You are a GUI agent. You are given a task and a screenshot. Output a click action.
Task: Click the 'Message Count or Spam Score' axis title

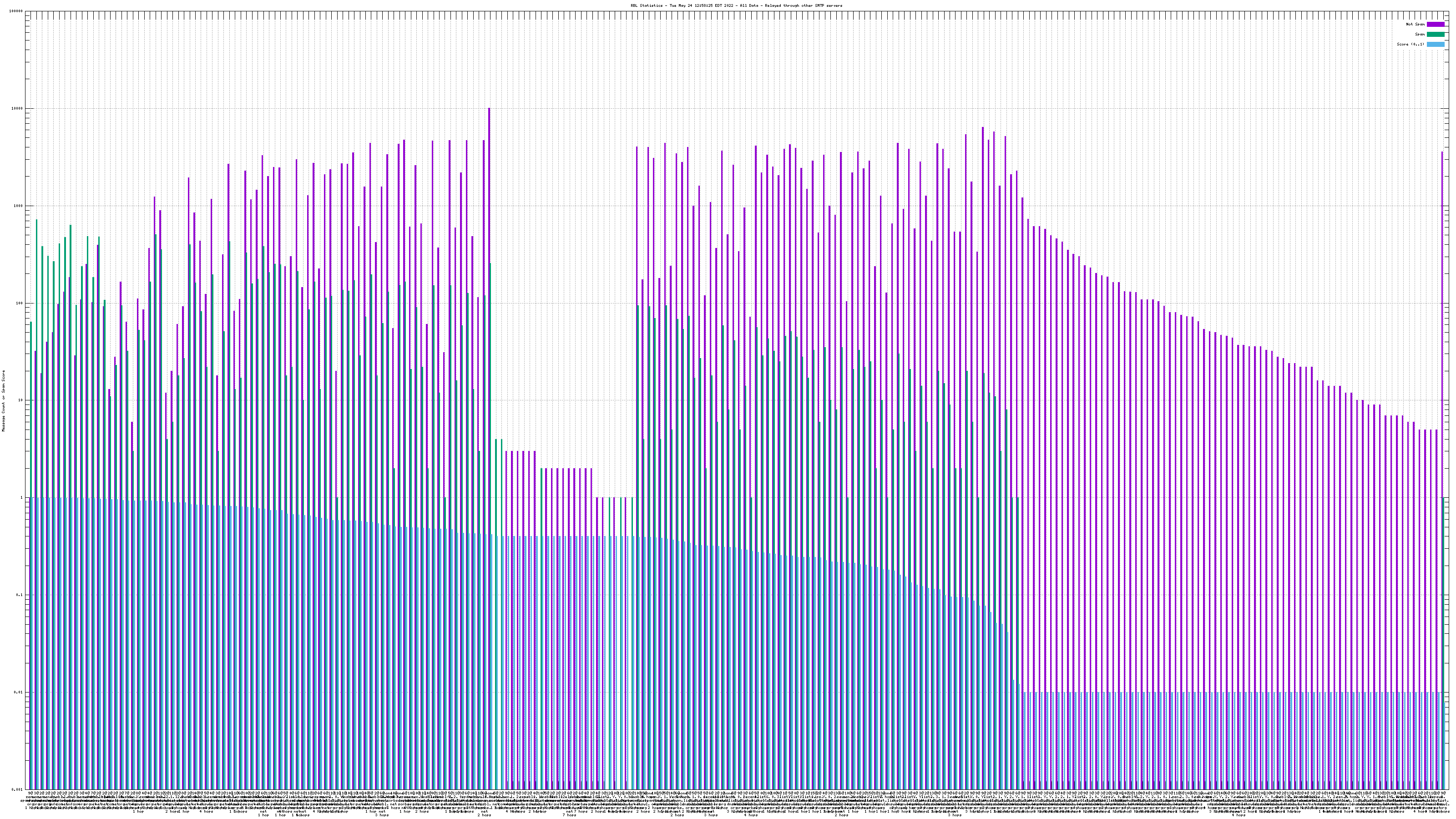tap(3, 400)
